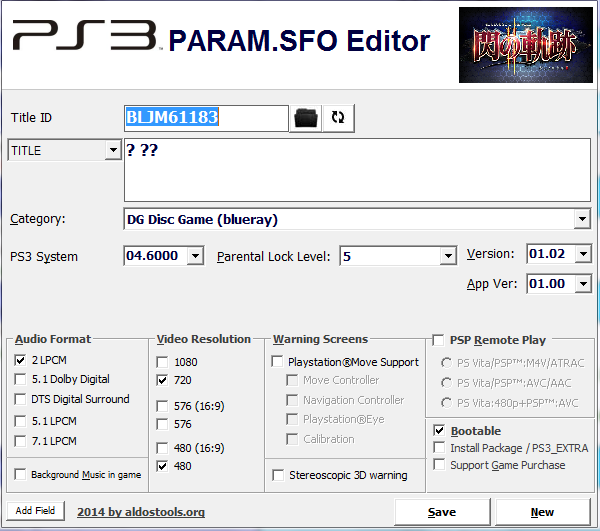The width and height of the screenshot is (600, 531).
Task: Uncheck the 2 LPCM audio checkbox
Action: click(20, 360)
